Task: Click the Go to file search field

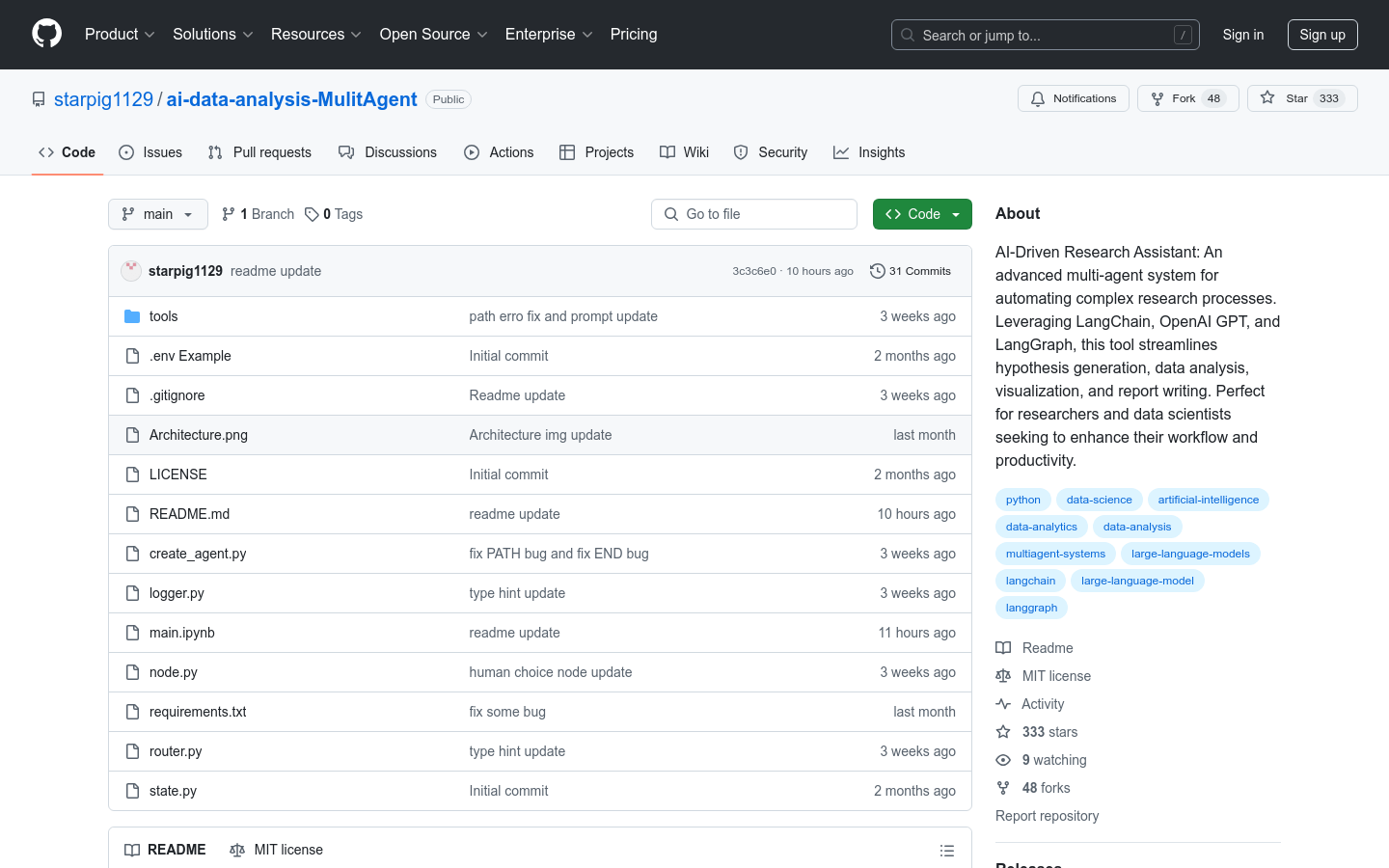Action: coord(754,213)
